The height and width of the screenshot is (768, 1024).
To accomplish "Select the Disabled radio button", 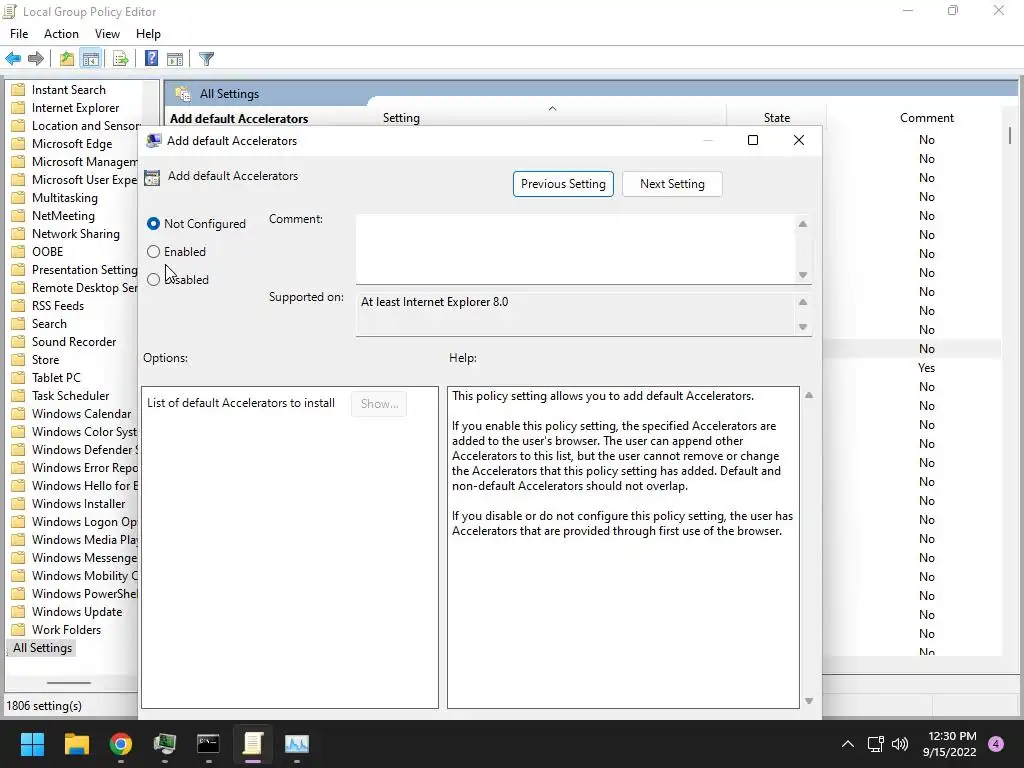I will (x=153, y=280).
